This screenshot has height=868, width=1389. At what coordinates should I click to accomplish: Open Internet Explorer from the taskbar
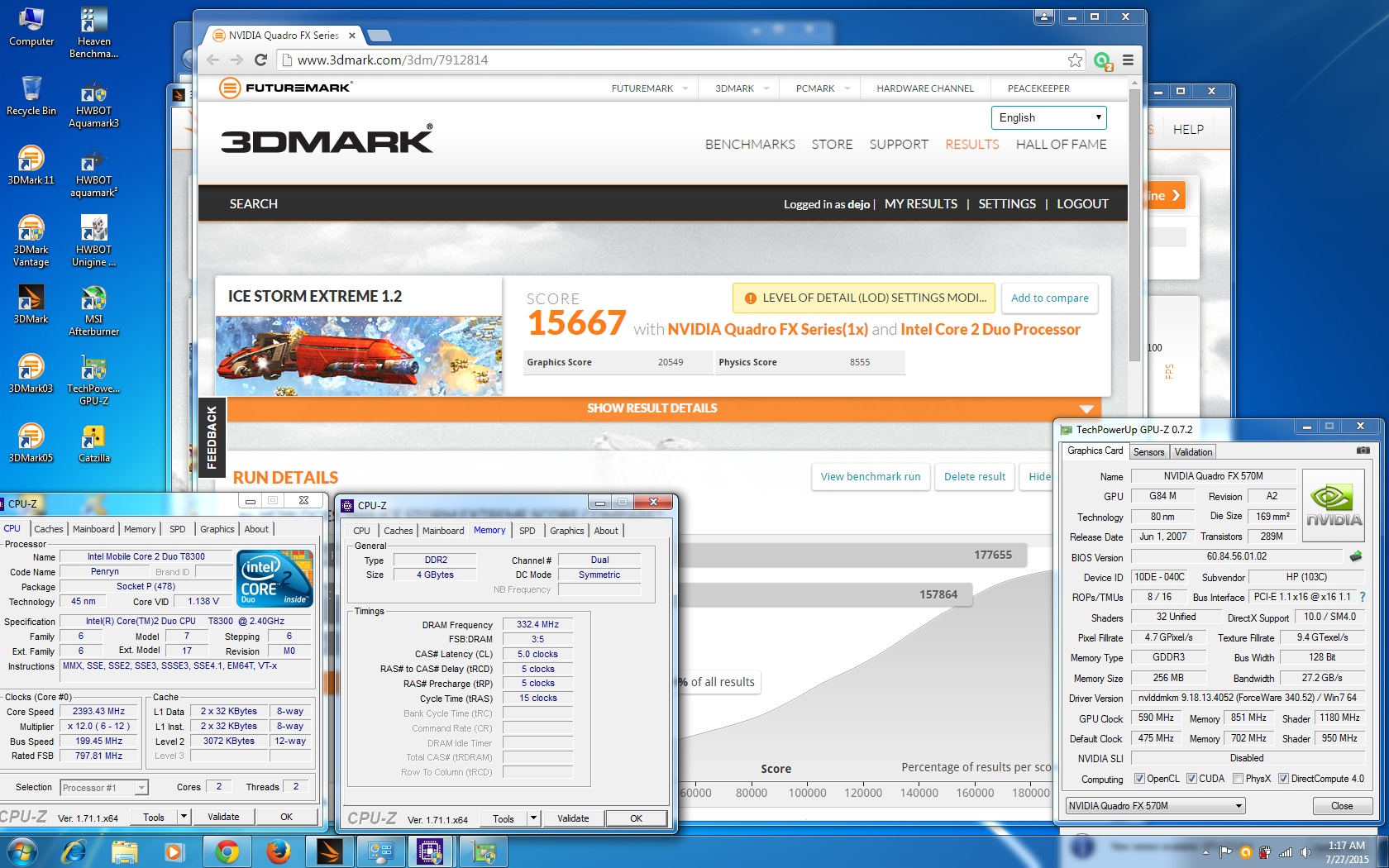coord(74,851)
